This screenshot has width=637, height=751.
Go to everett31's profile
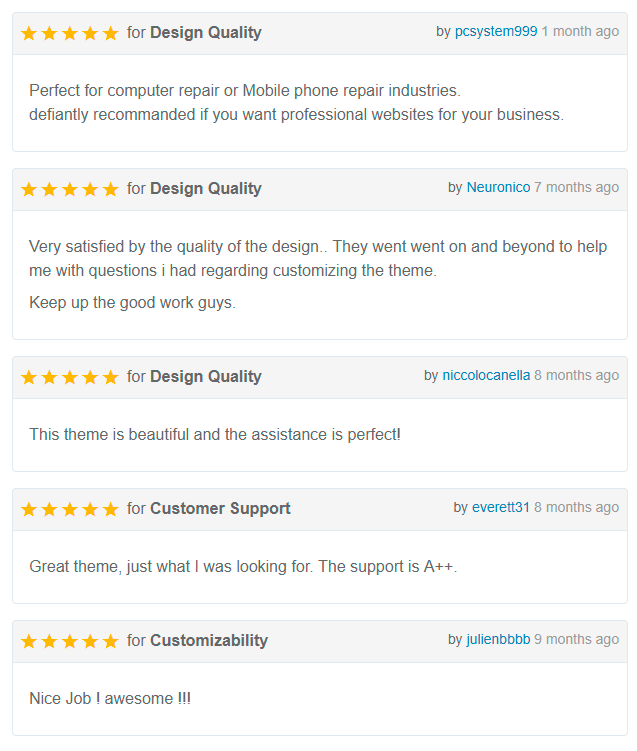click(501, 508)
